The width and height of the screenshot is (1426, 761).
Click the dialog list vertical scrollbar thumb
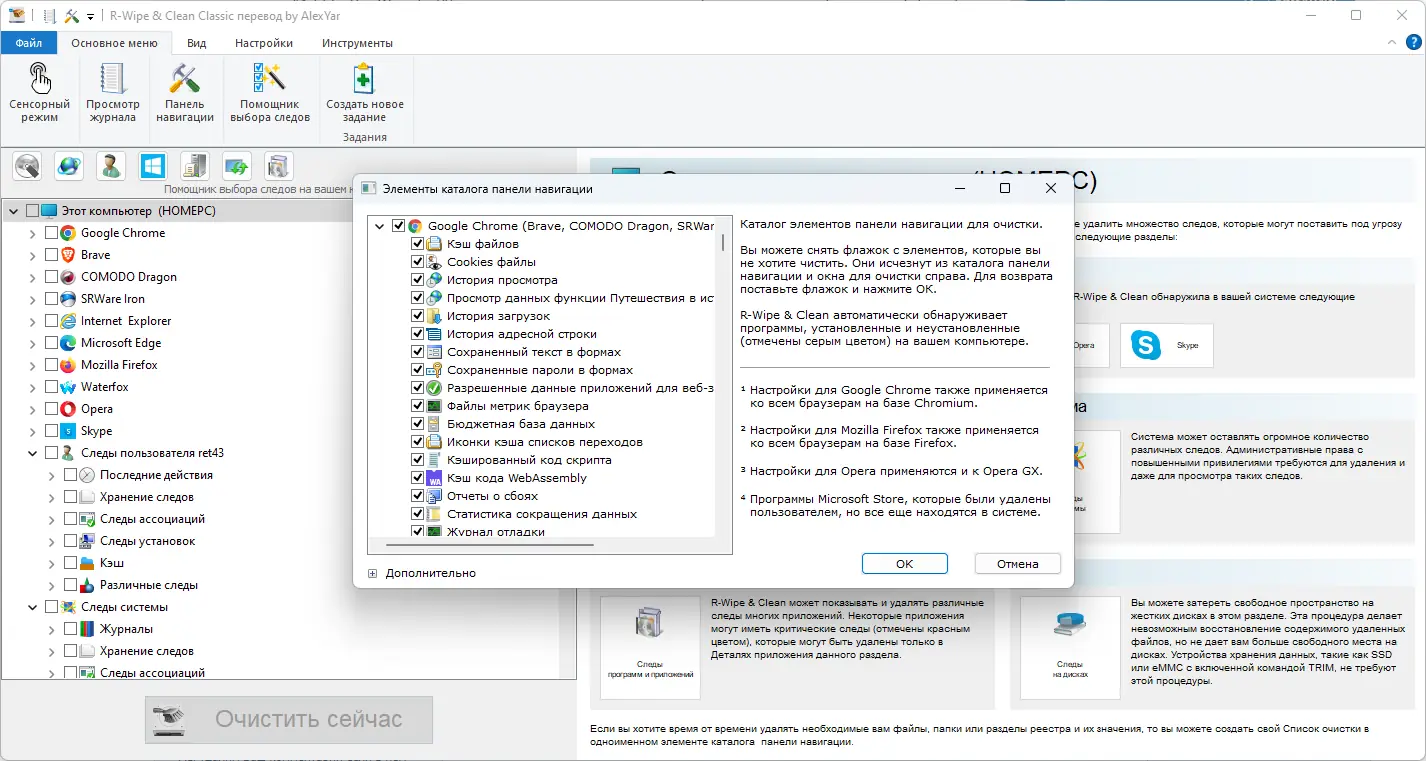coord(723,242)
